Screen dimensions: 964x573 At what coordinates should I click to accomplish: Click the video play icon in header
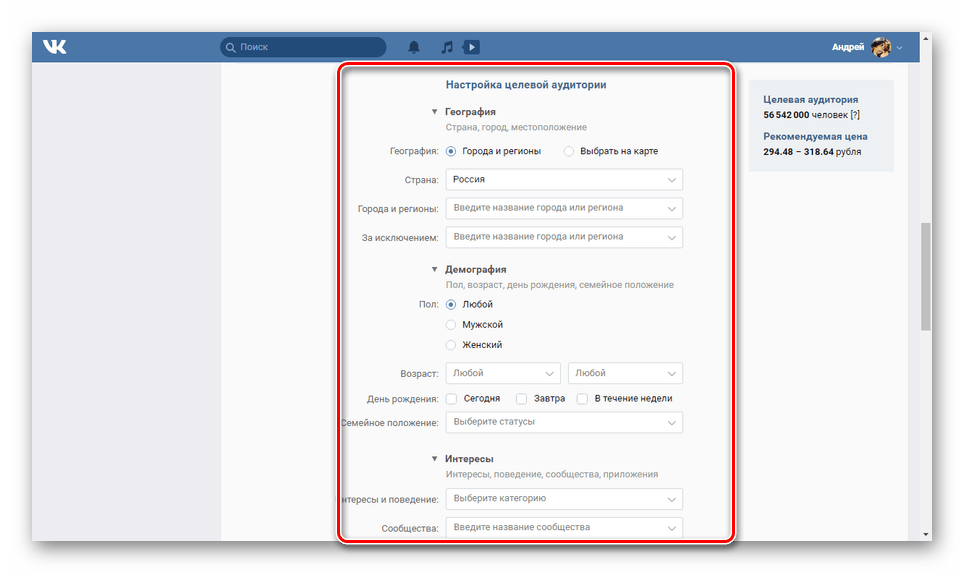tap(472, 47)
